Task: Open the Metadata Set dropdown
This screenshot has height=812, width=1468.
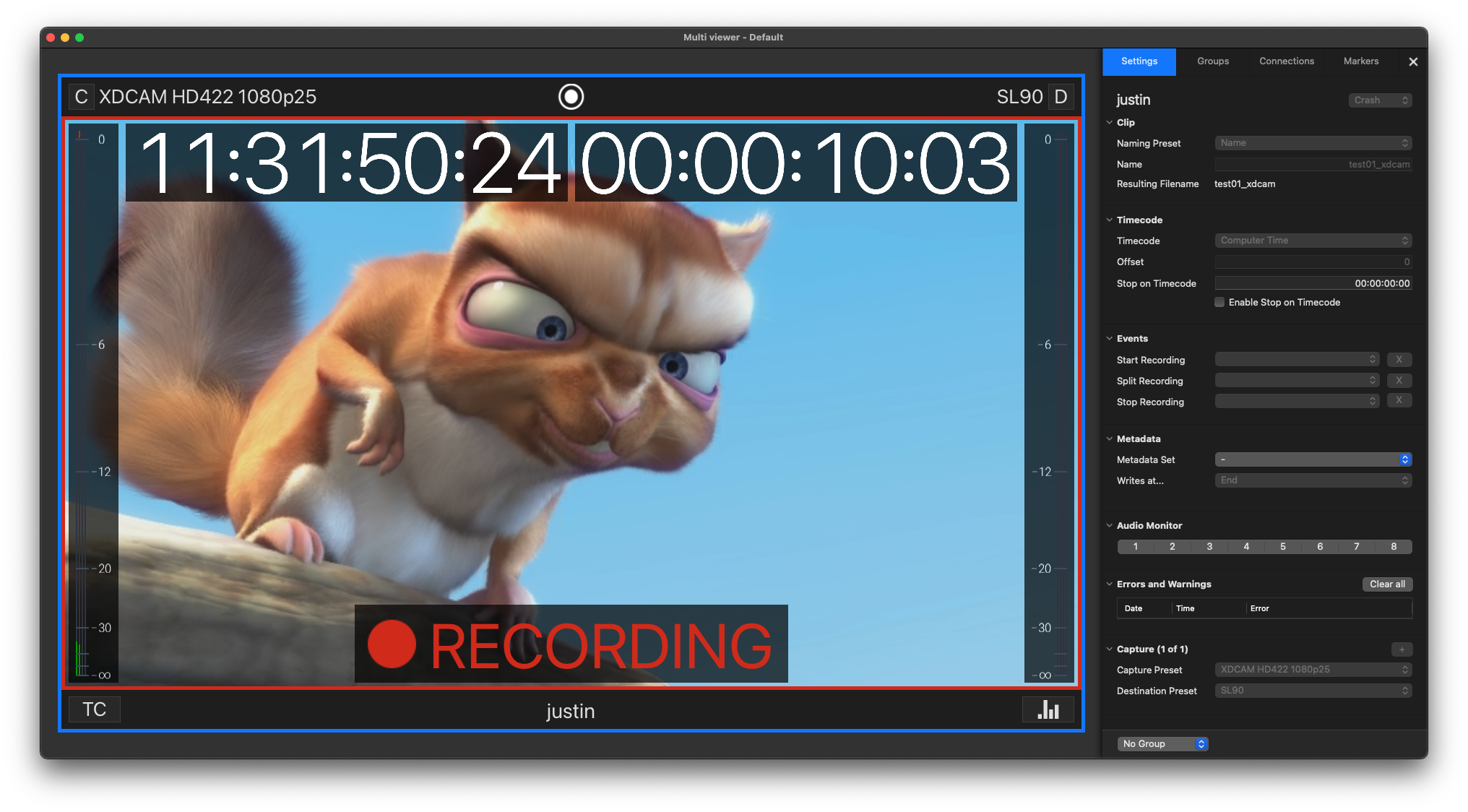Action: [x=1313, y=459]
